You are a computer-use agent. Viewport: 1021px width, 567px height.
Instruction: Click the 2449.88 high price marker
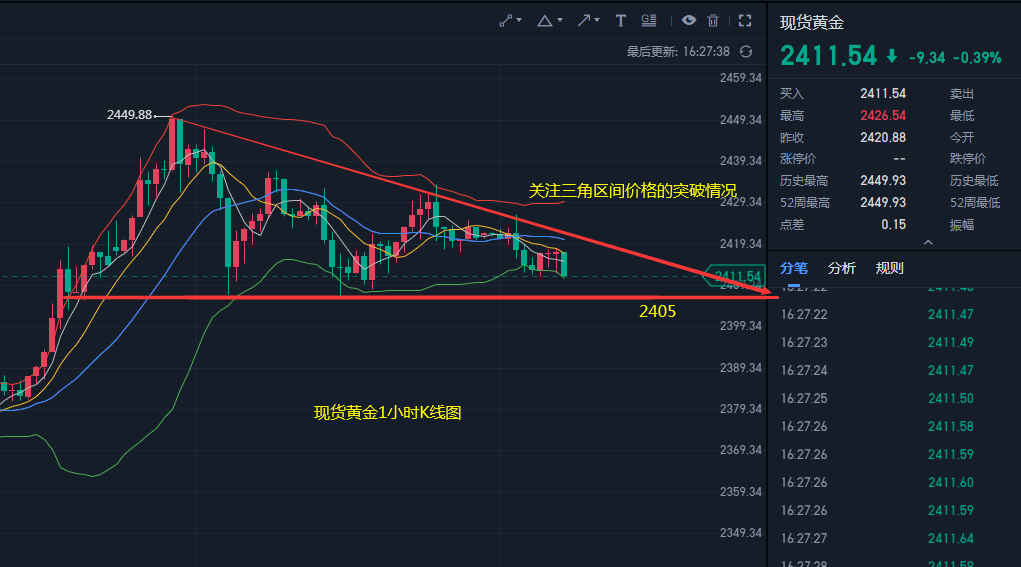129,115
